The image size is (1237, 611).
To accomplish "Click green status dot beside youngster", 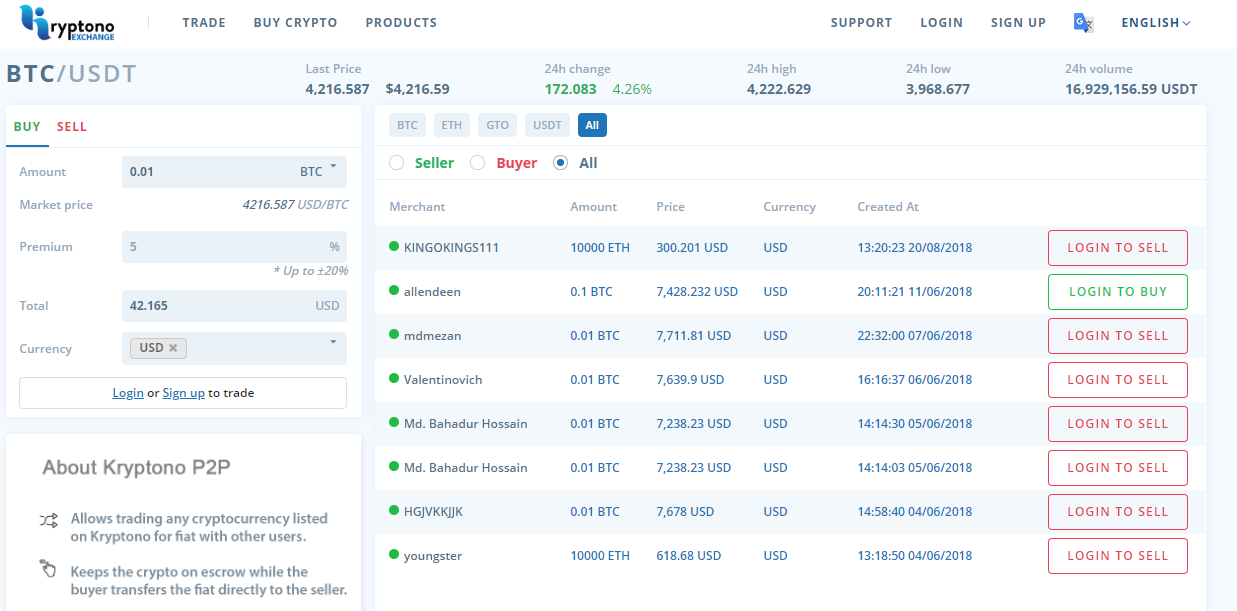I will pyautogui.click(x=394, y=555).
